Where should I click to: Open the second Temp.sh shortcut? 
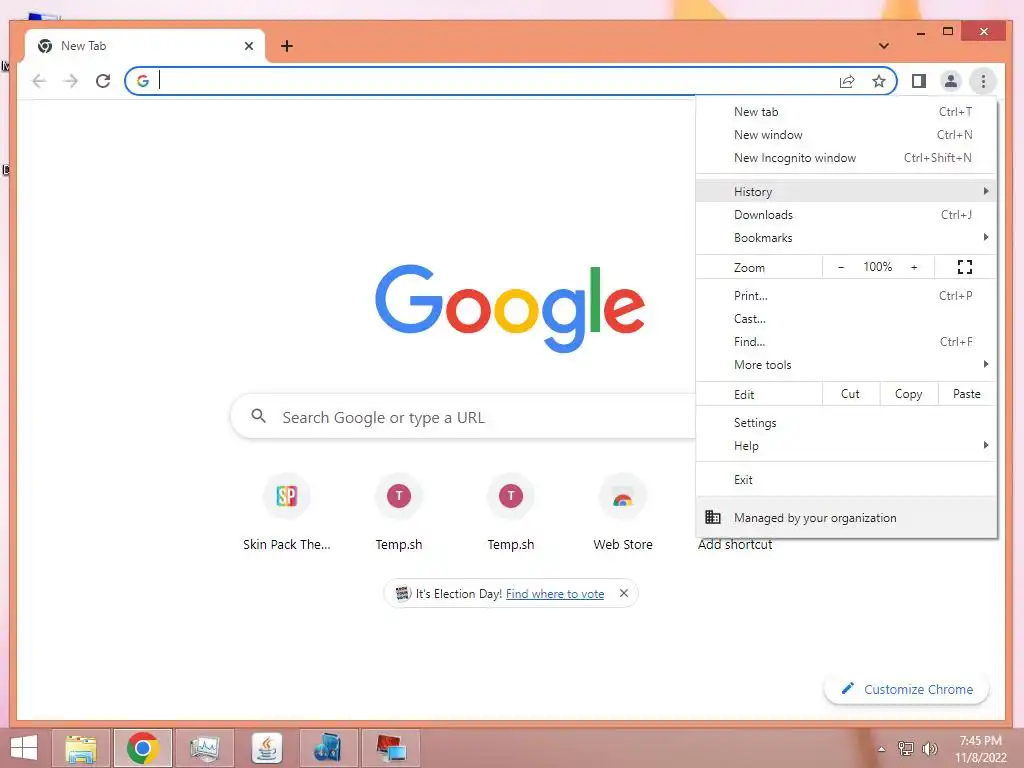[511, 513]
